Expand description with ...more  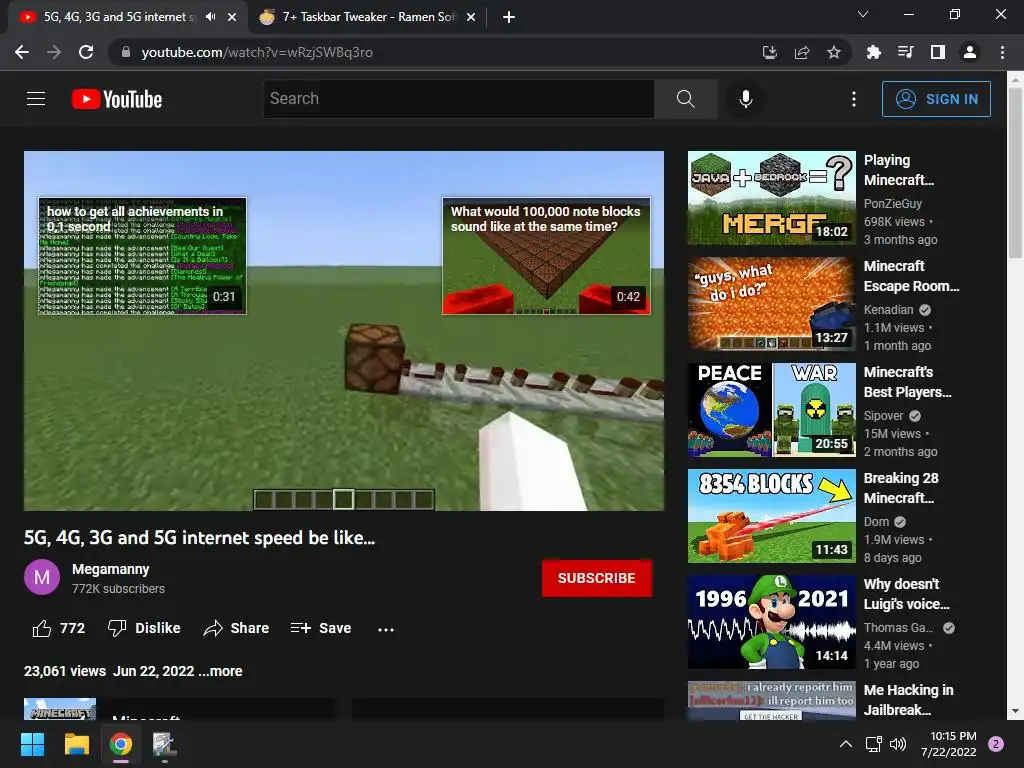(x=220, y=671)
